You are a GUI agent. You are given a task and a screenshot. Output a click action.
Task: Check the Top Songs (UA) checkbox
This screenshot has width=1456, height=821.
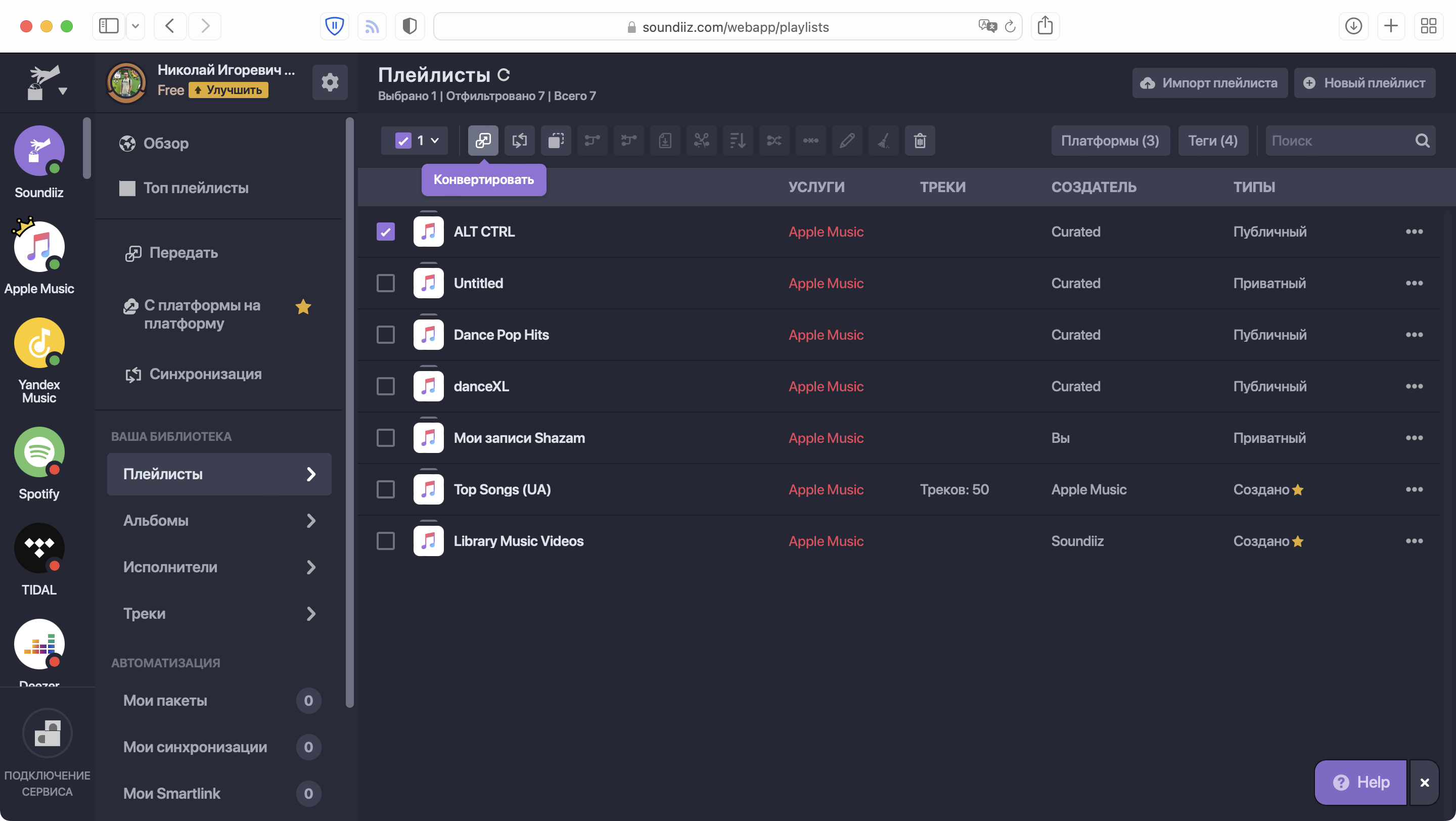[385, 489]
